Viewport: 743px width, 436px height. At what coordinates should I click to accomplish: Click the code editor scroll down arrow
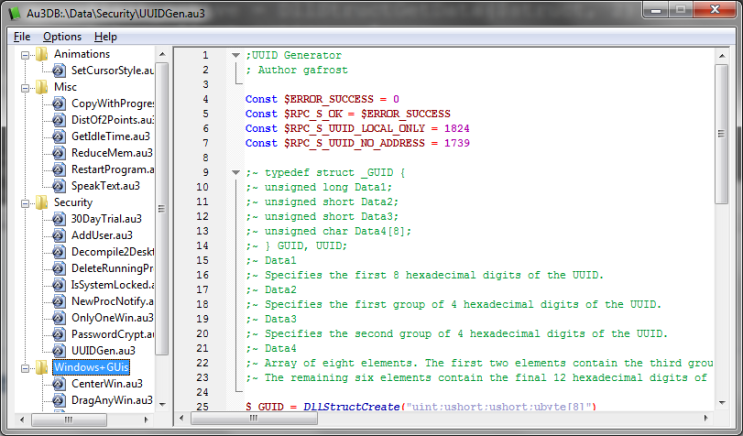[x=722, y=403]
